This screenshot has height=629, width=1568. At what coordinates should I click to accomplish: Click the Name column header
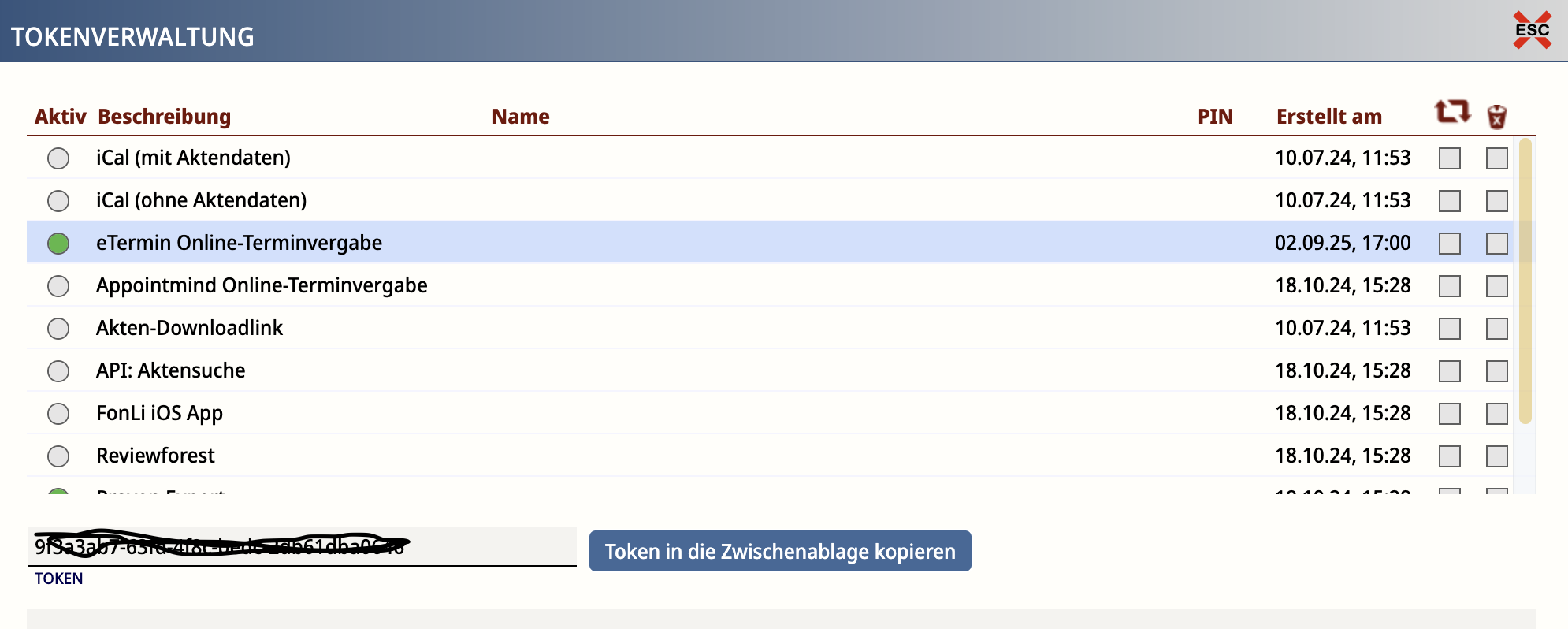click(520, 117)
